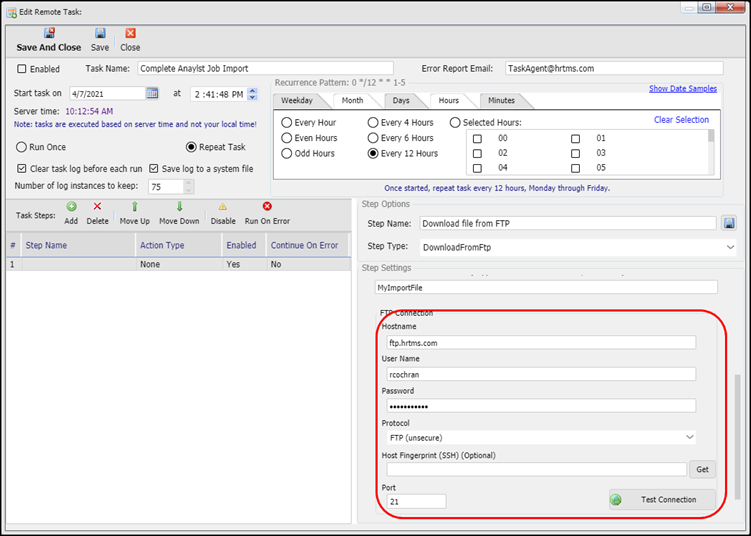The image size is (751, 536).
Task: Click the red Close toolbar icon
Action: [x=130, y=33]
